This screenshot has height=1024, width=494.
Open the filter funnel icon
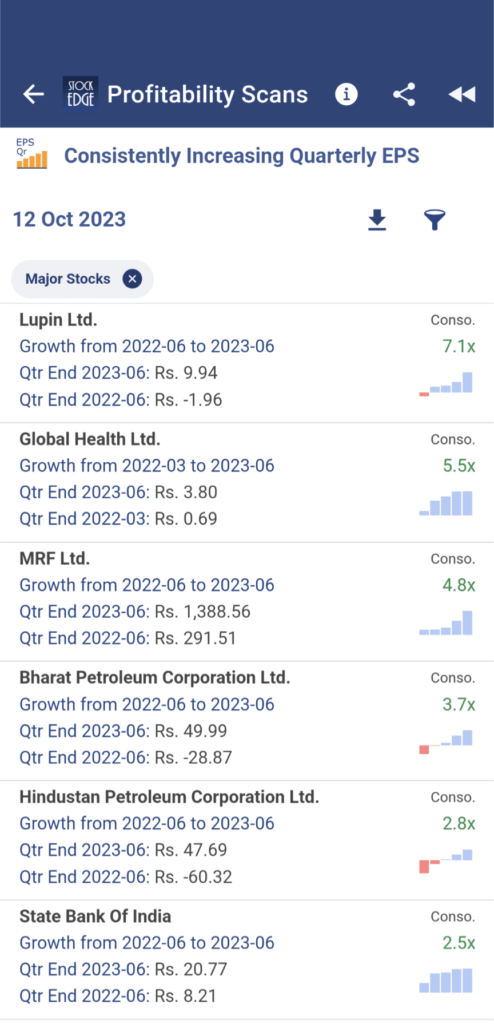[x=434, y=220]
